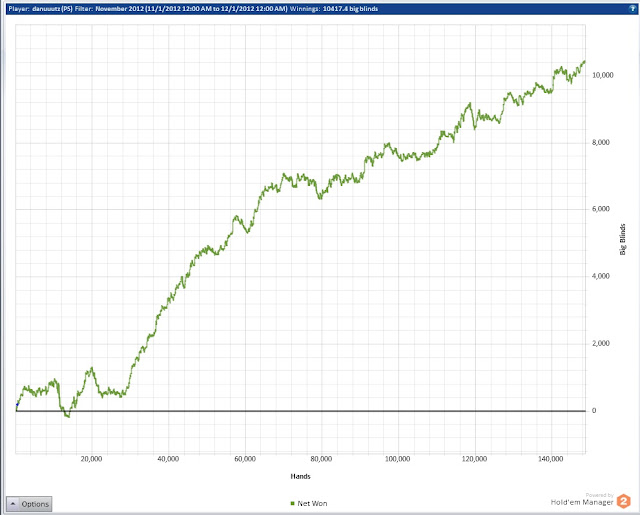Click the 80,000 hands axis label
The image size is (640, 515).
click(321, 459)
